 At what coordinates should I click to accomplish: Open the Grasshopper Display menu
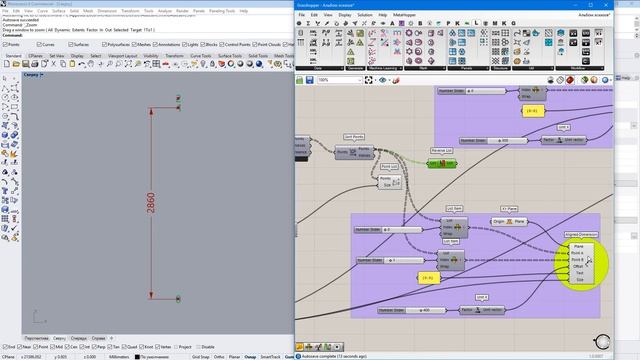[344, 15]
